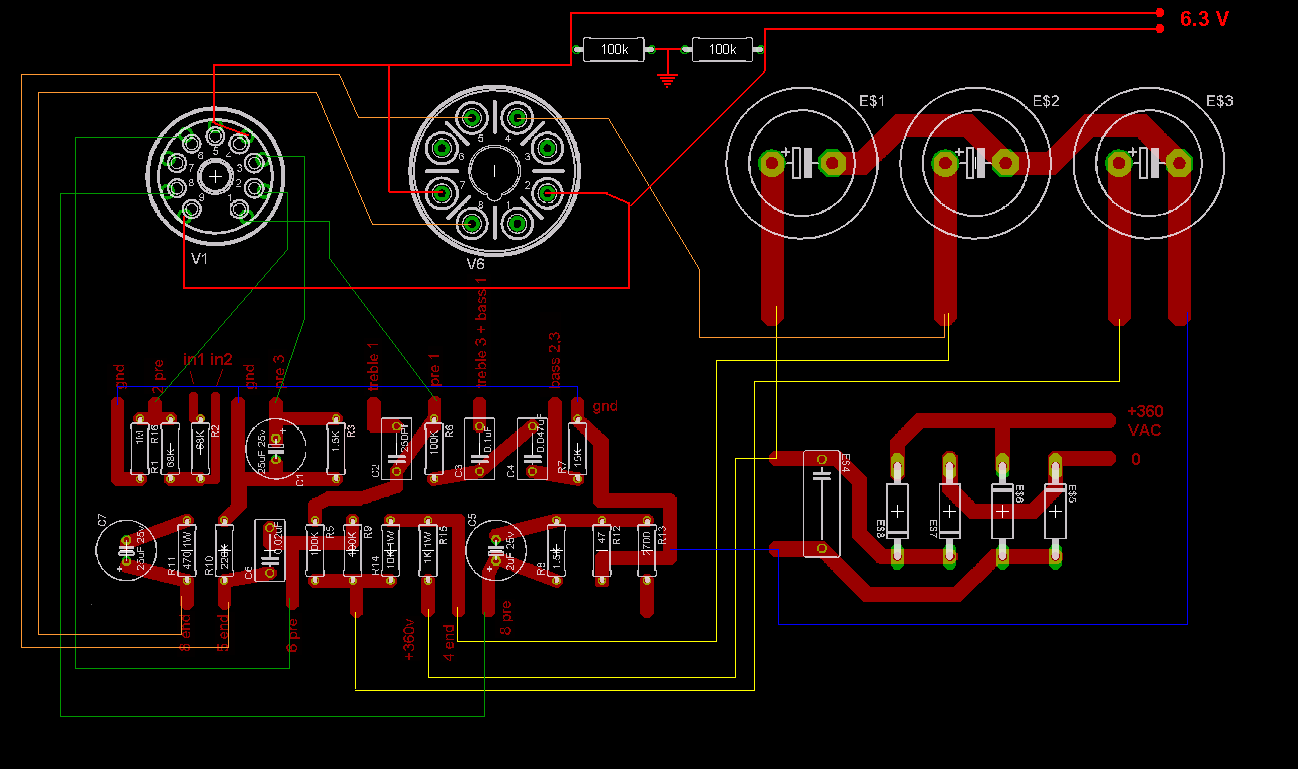Select the left 100k resistor at top
1298x769 pixels.
614,49
